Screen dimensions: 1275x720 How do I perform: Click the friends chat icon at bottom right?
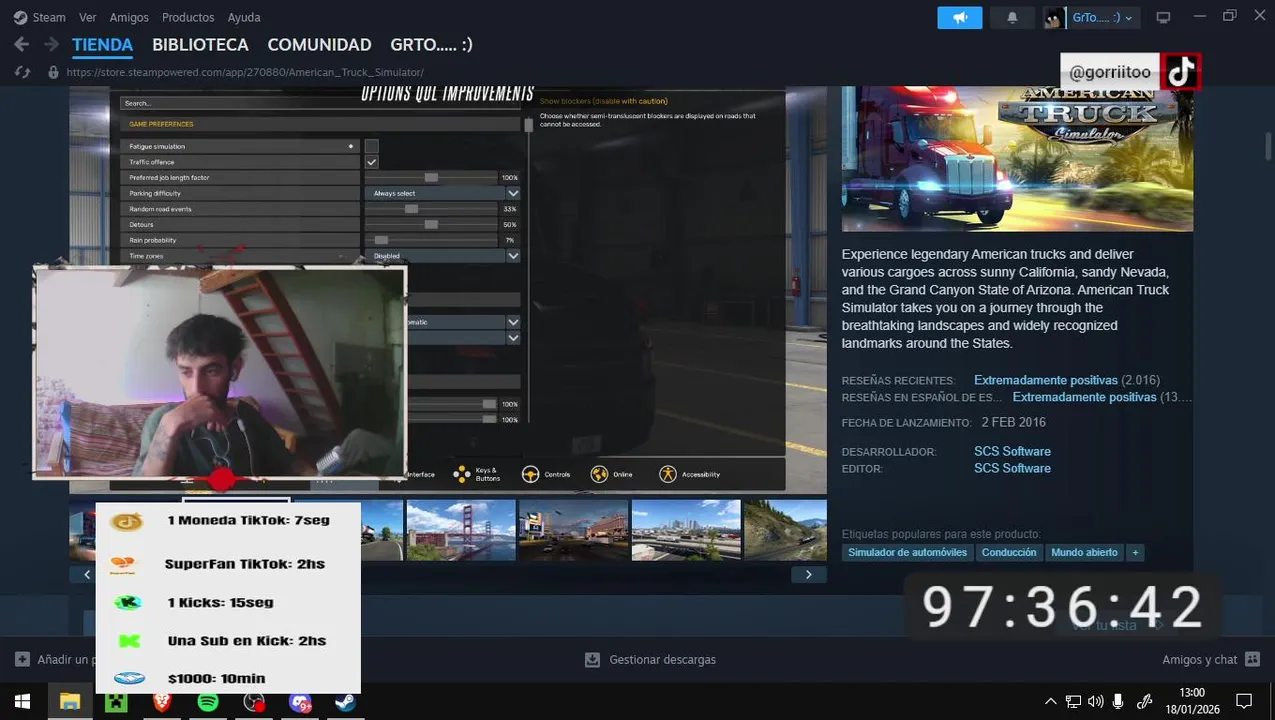[1253, 660]
